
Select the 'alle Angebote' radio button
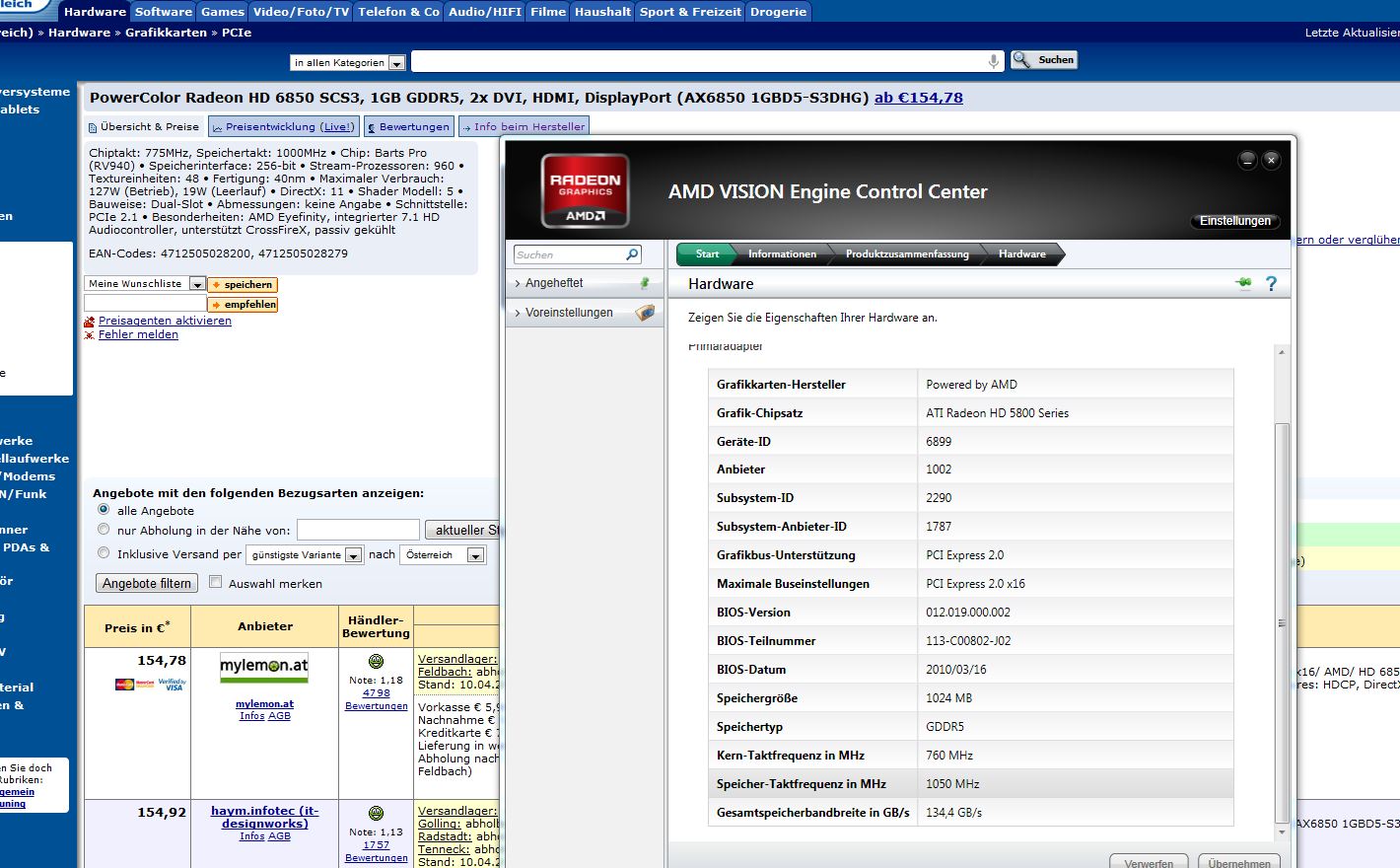[104, 510]
